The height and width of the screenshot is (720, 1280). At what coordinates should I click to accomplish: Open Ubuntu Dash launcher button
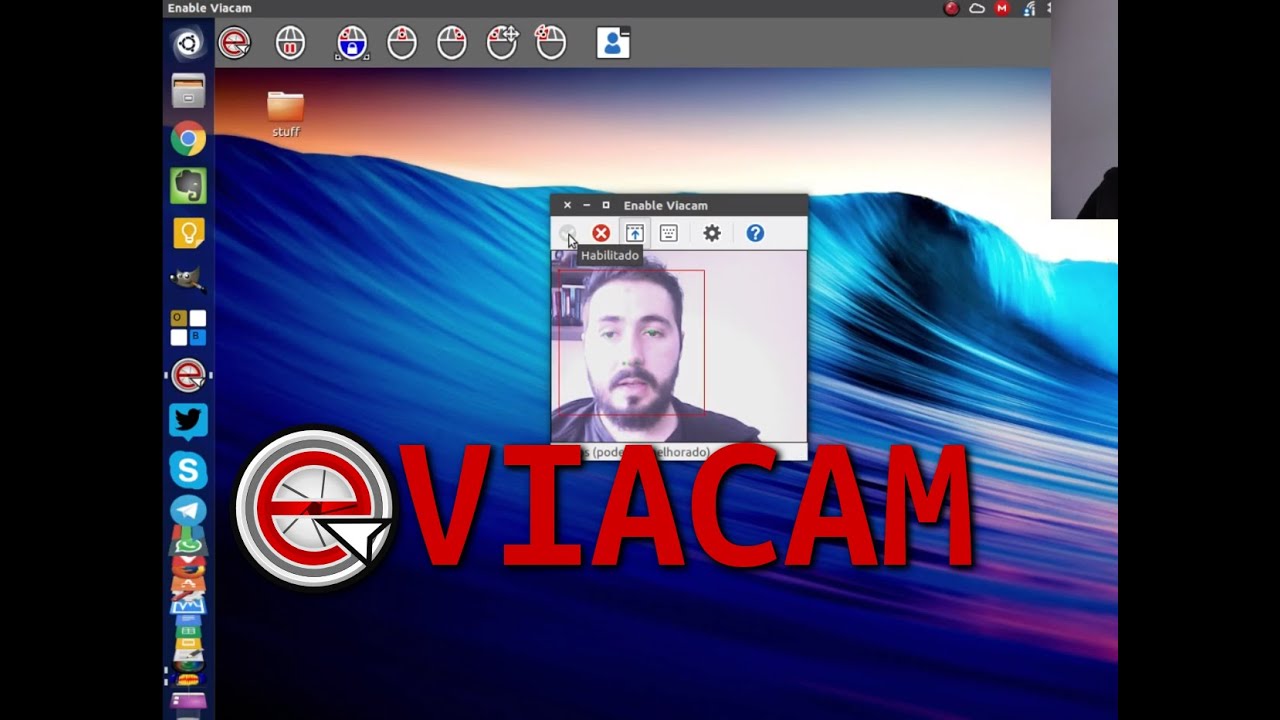(188, 43)
